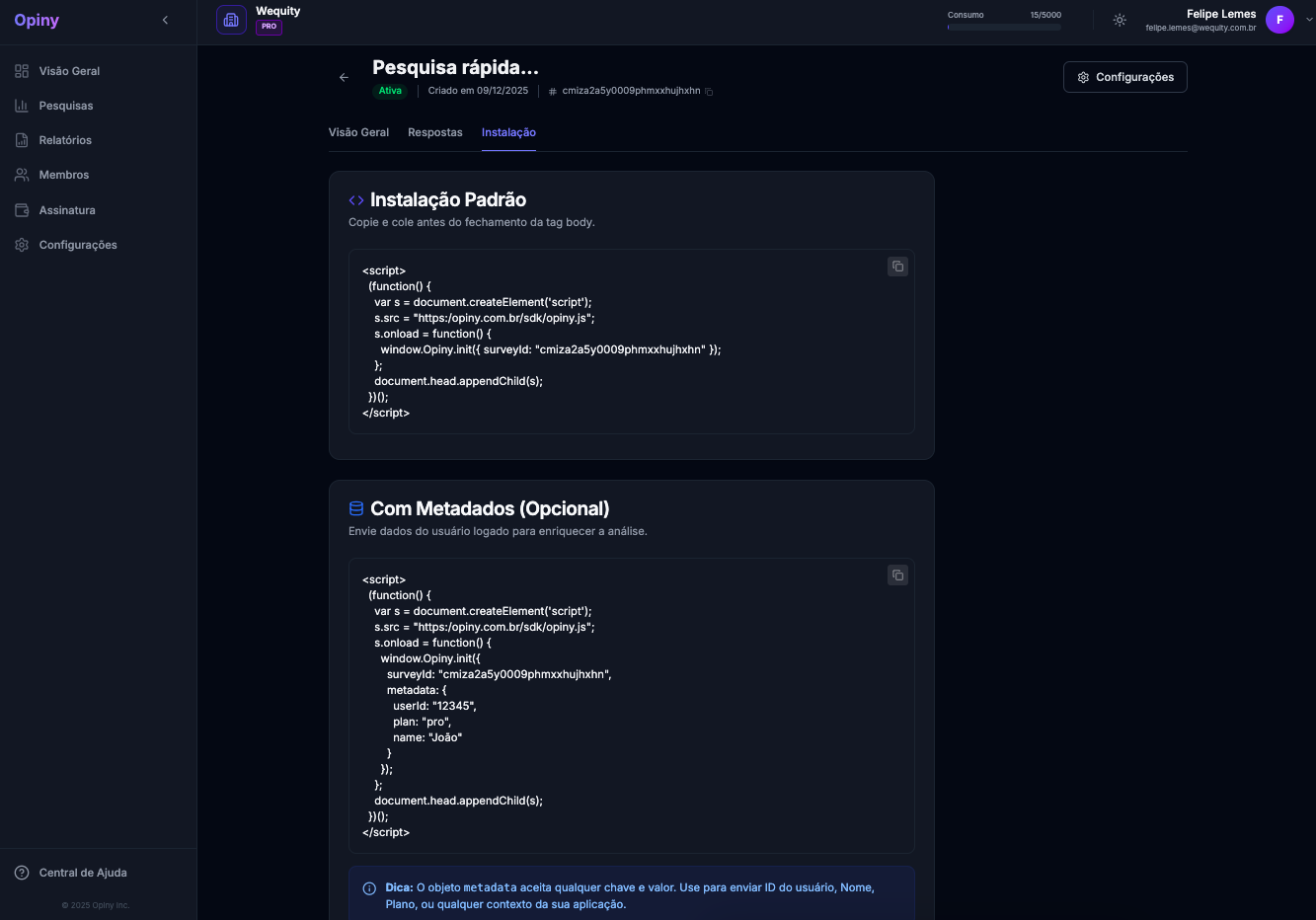Image resolution: width=1316 pixels, height=920 pixels.
Task: Switch to the Visão Geral tab
Action: [358, 132]
